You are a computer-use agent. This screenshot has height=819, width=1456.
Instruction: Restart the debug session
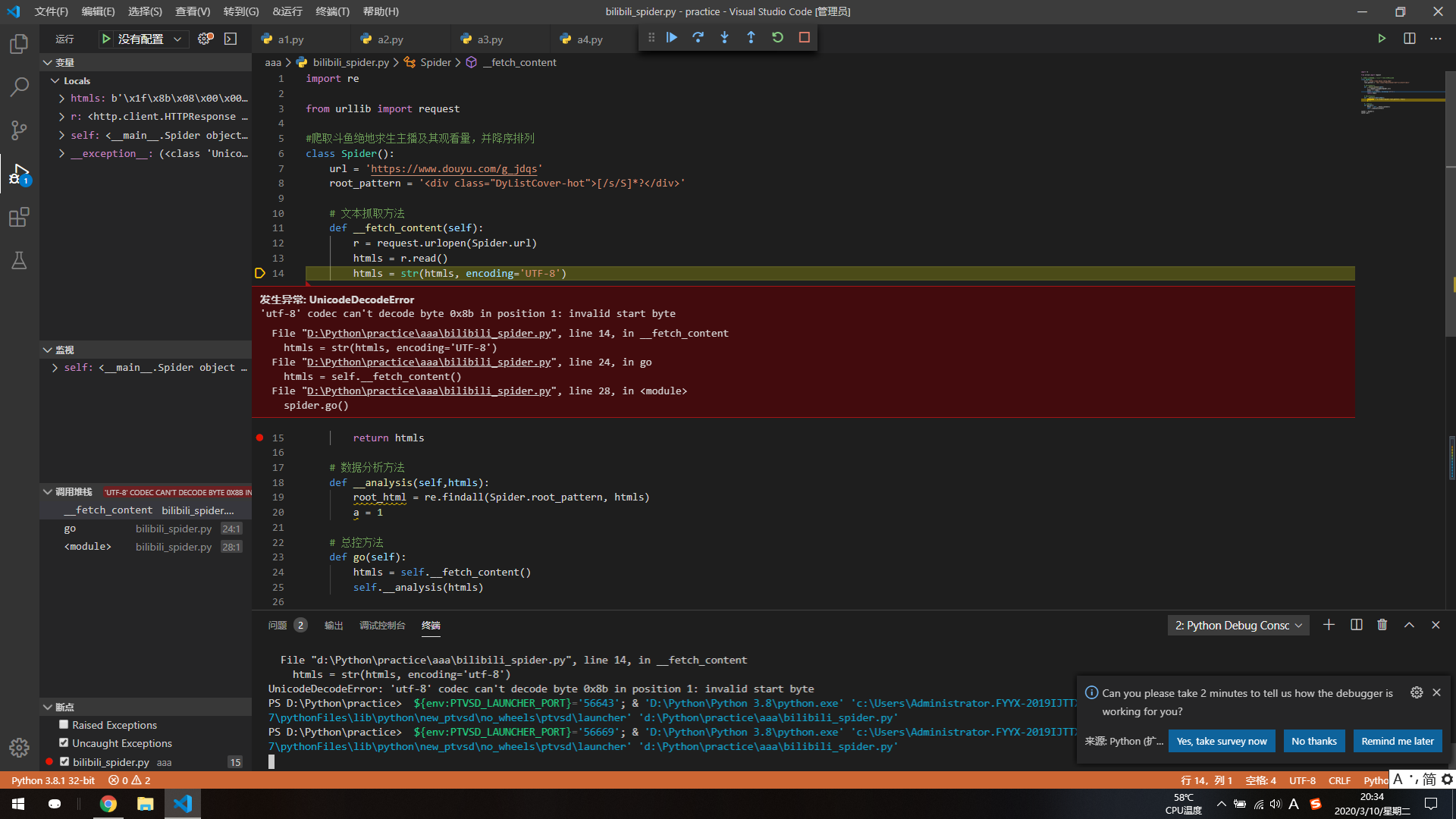coord(777,37)
